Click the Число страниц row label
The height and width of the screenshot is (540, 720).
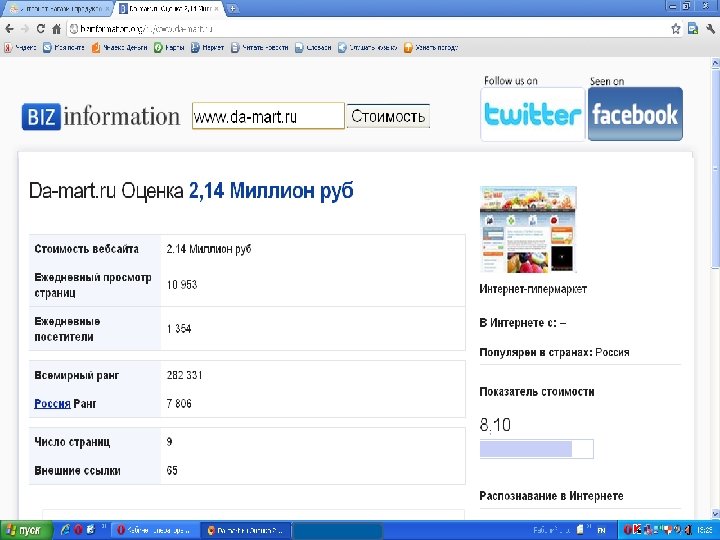(72, 442)
